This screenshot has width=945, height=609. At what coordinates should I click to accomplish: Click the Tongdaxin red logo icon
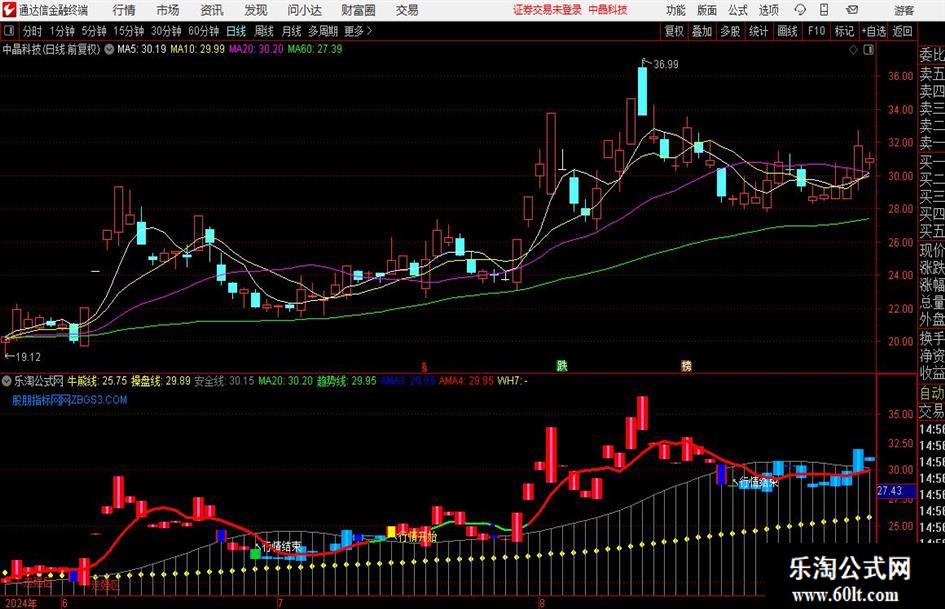point(8,10)
